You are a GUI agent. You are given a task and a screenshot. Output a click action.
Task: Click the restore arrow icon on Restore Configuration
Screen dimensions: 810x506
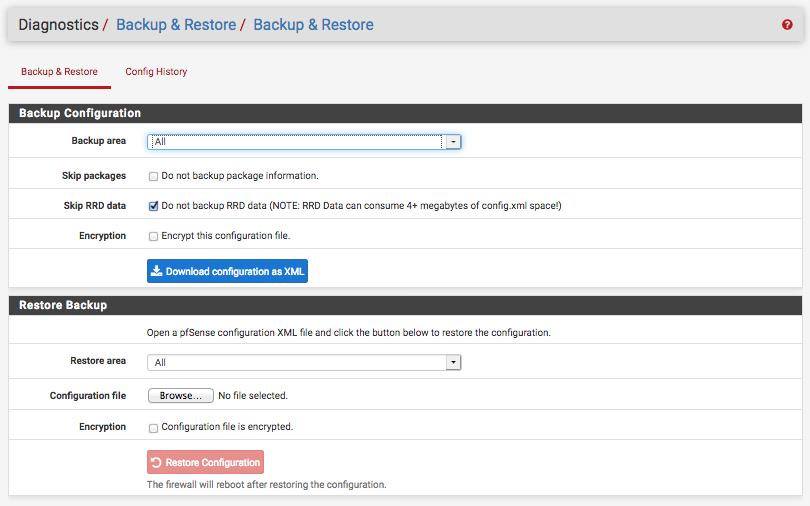(x=157, y=463)
